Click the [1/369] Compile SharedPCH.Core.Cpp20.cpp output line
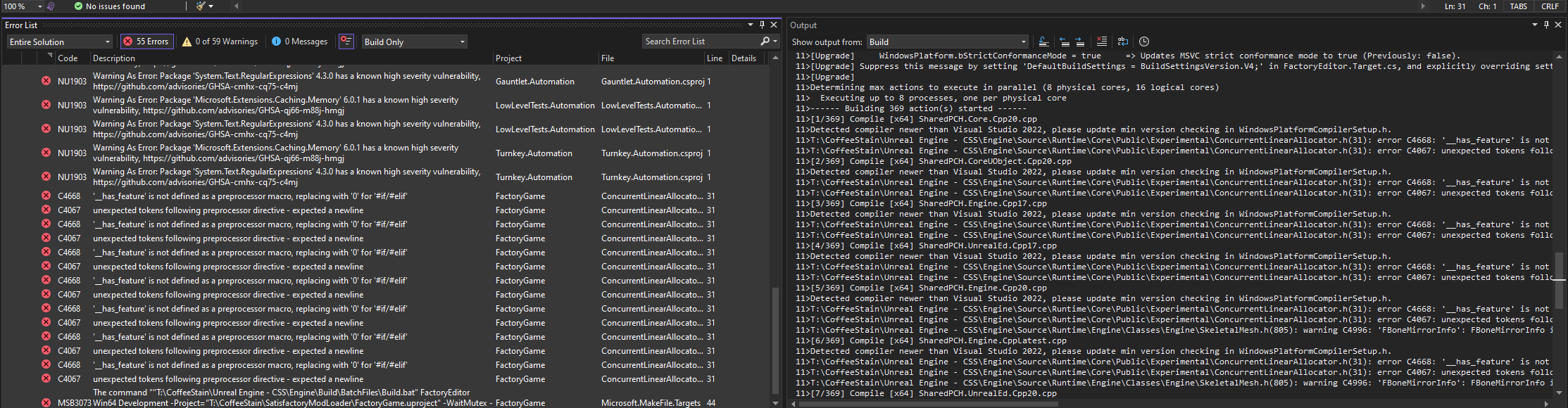 (916, 119)
